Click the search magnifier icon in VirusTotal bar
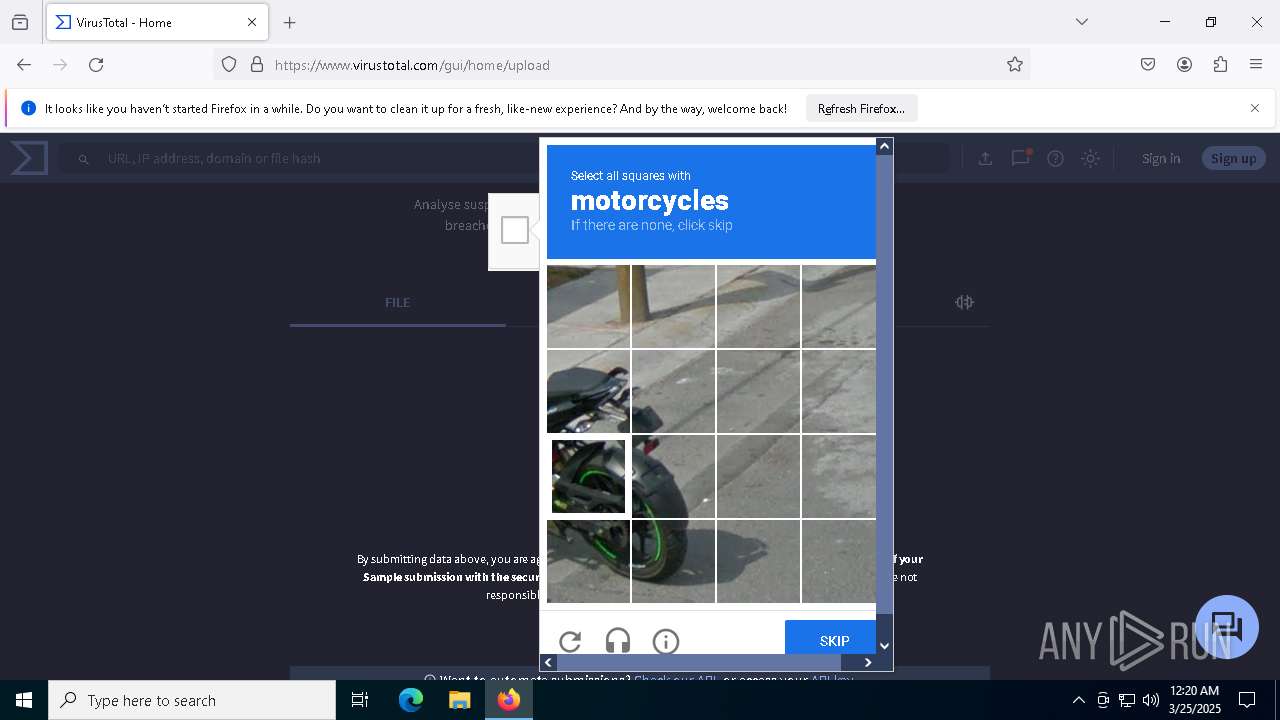Screen dimensions: 1280x720 point(84,159)
